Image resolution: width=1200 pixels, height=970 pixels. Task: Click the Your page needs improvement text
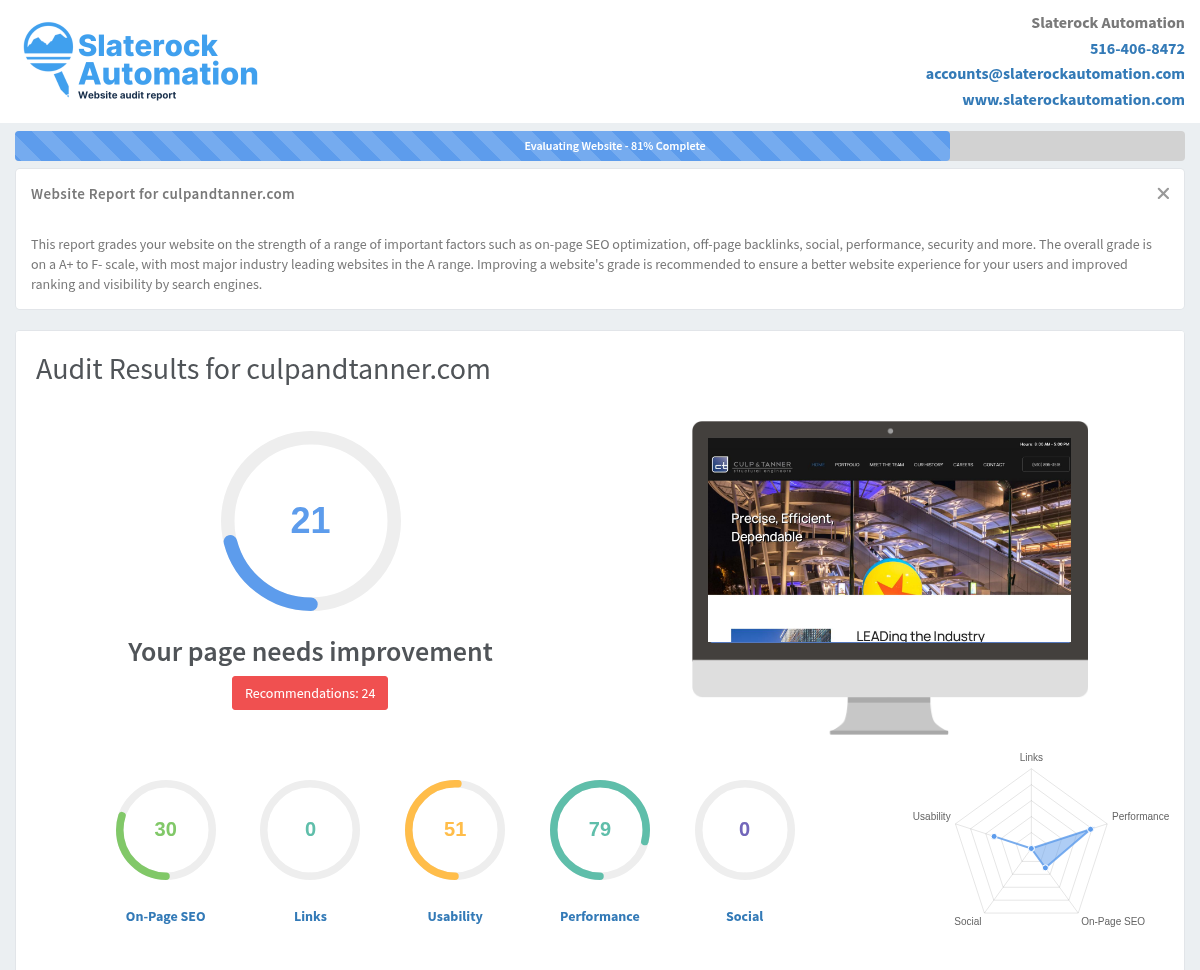tap(310, 651)
